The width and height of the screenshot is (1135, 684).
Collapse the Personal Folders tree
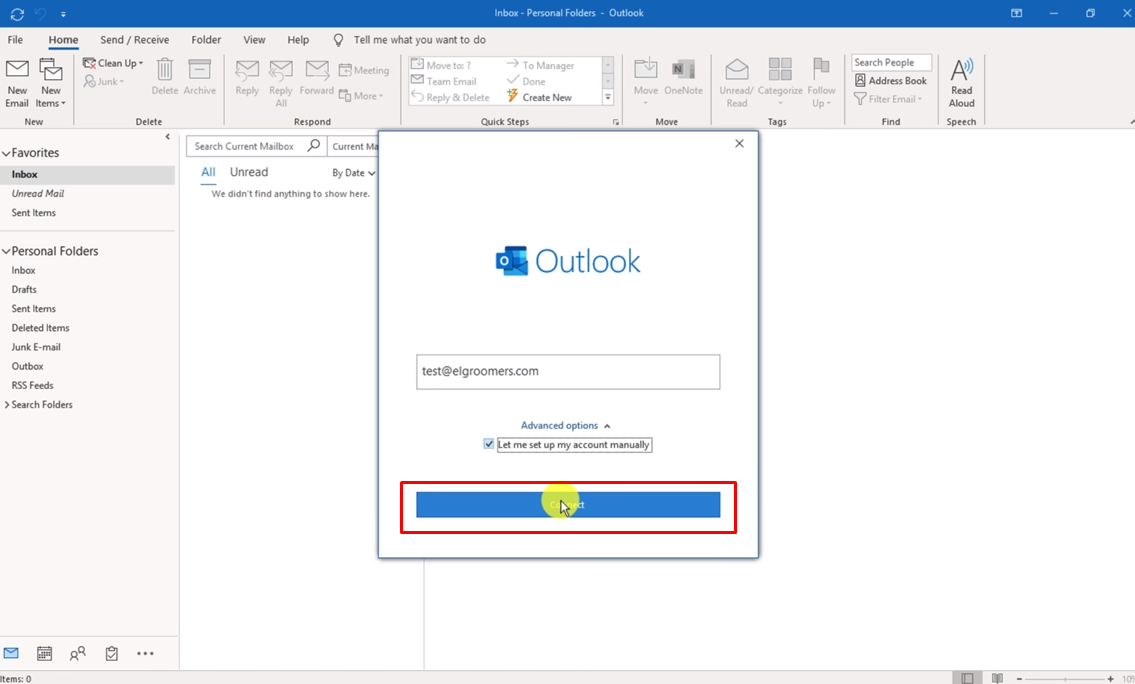[6, 251]
